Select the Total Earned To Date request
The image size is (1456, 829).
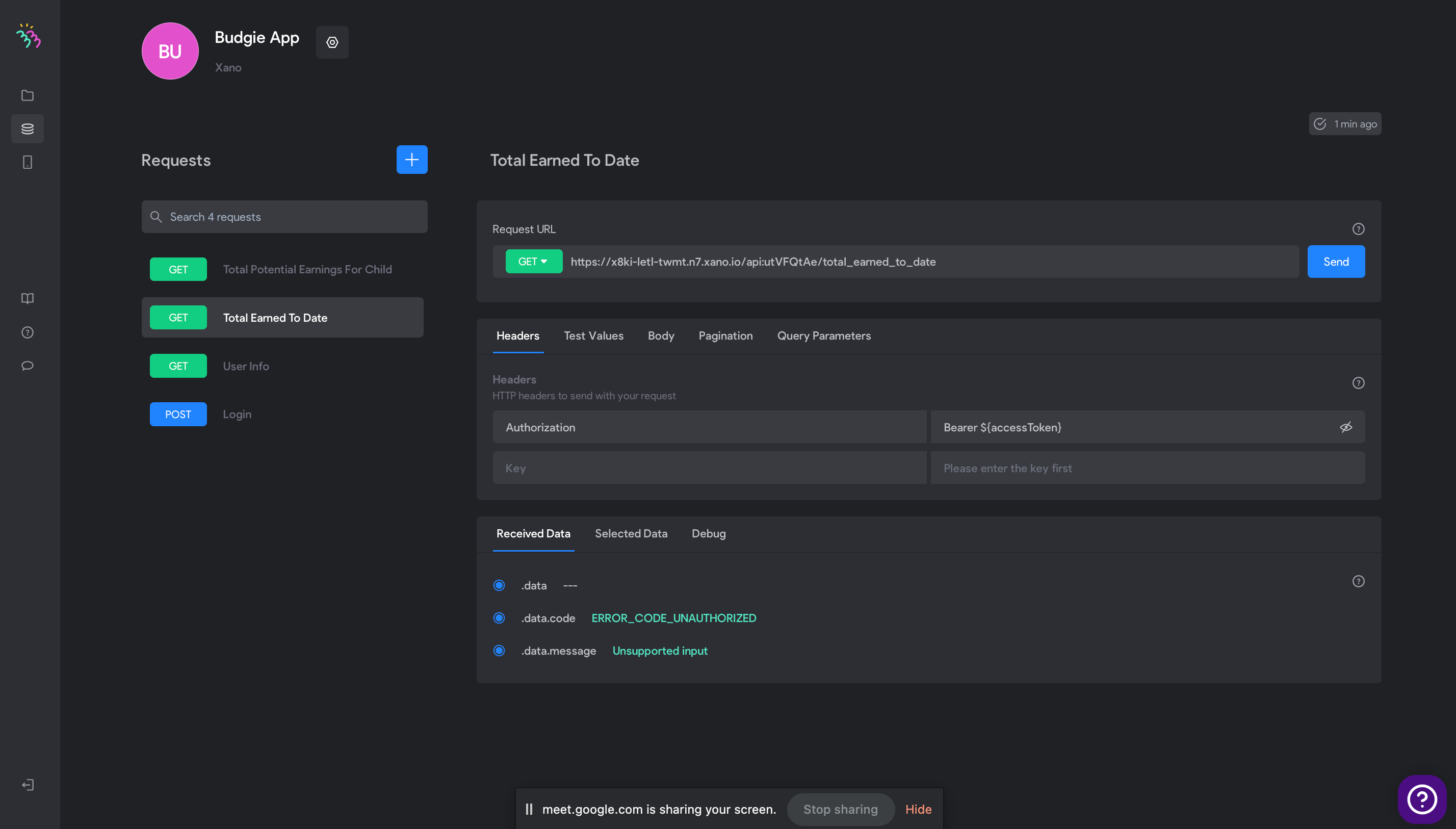pyautogui.click(x=282, y=317)
